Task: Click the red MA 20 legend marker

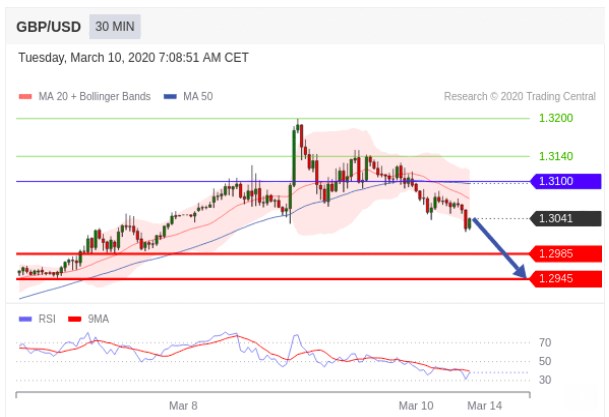Action: pyautogui.click(x=25, y=97)
